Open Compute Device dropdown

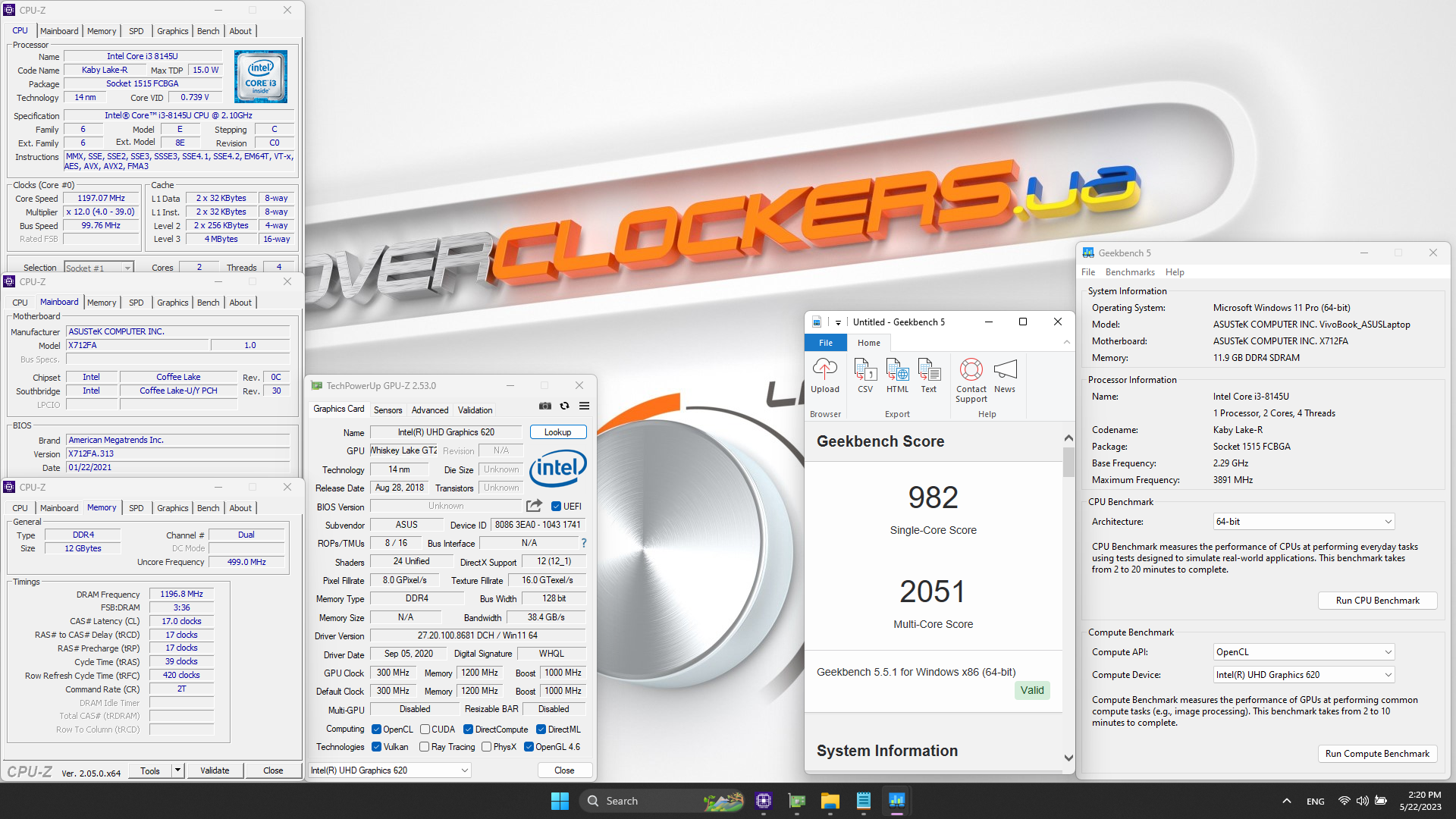(1304, 675)
